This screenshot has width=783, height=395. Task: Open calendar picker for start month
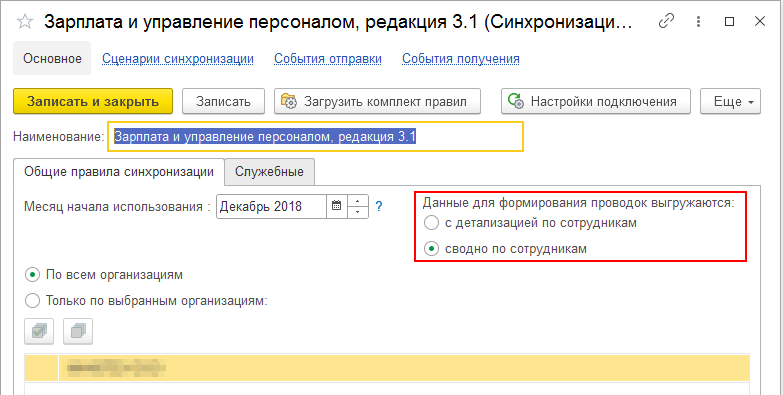337,206
